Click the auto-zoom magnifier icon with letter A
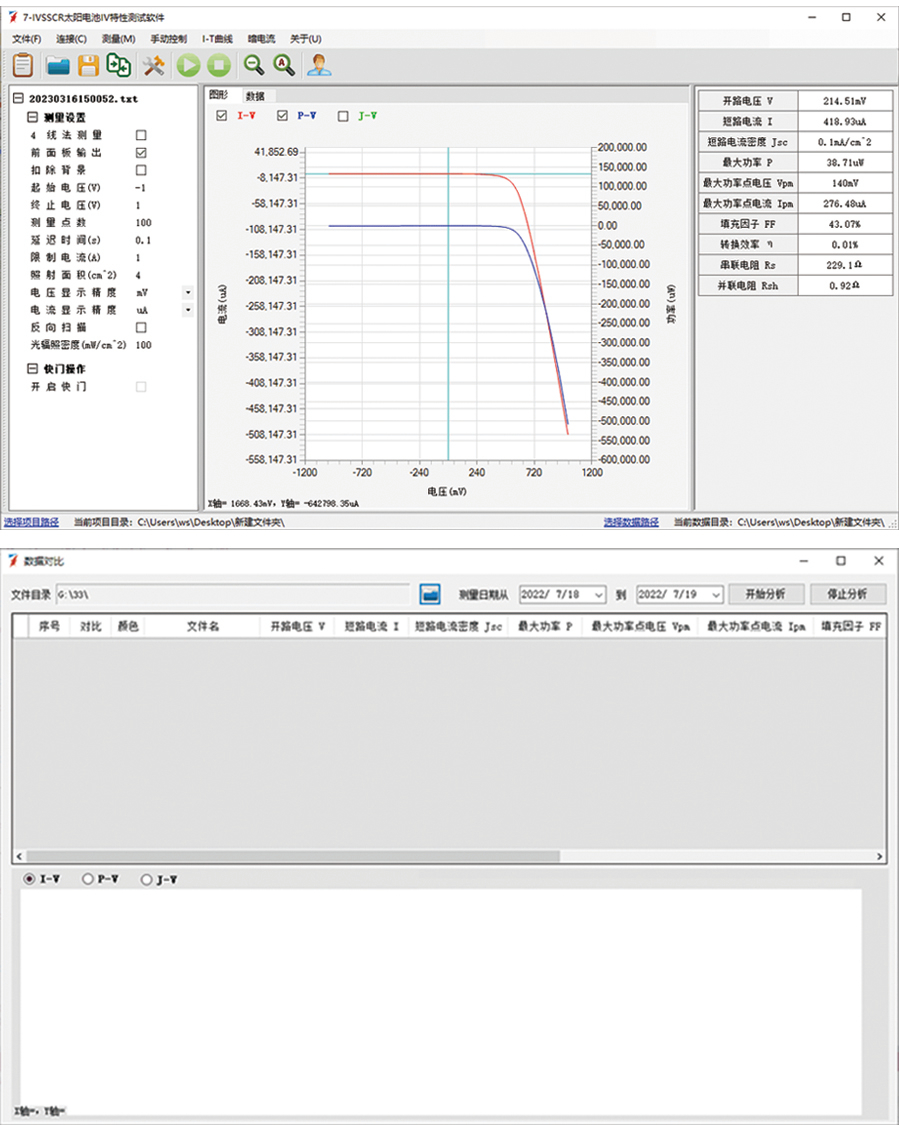Screen dimensions: 899x1125 (284, 65)
